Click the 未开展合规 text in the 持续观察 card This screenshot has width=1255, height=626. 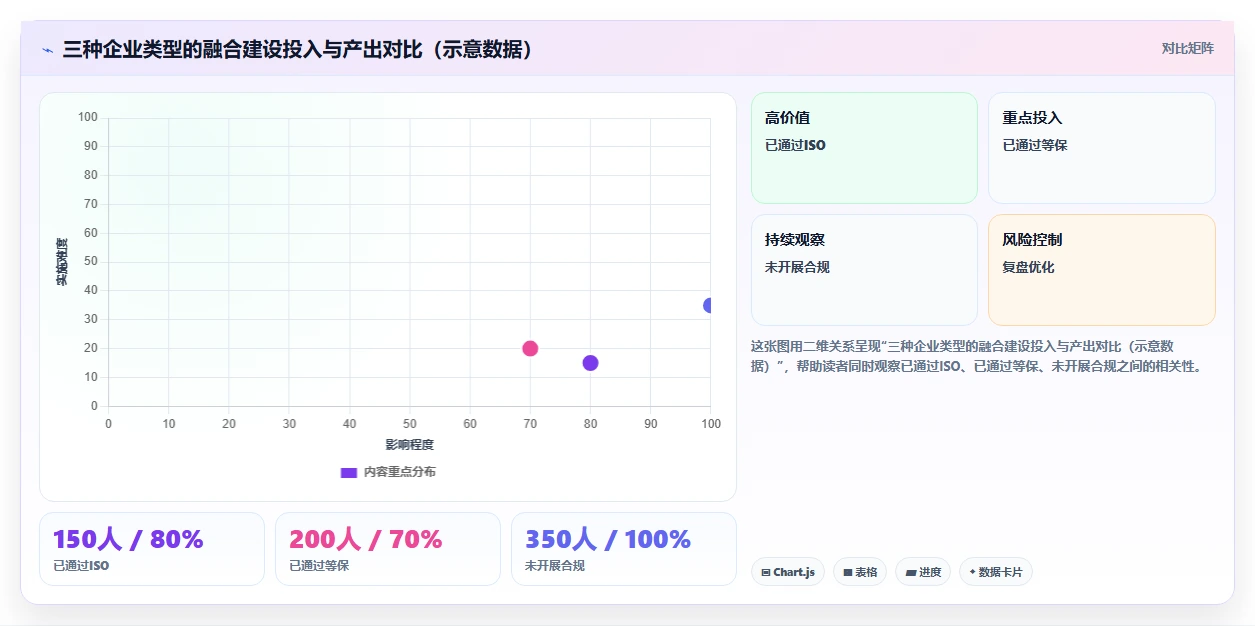coord(797,267)
